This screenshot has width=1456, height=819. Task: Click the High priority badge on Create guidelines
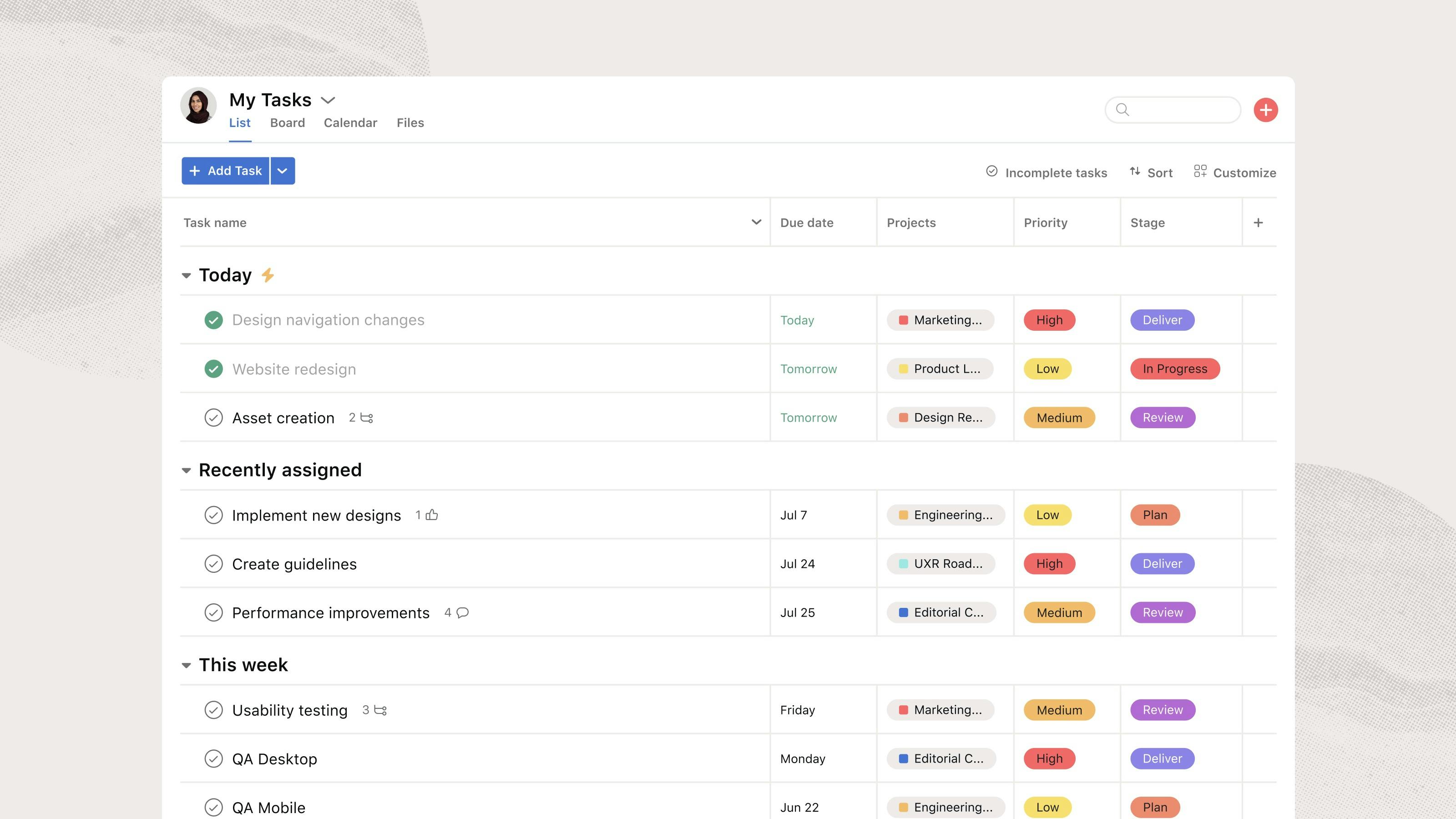(x=1049, y=563)
